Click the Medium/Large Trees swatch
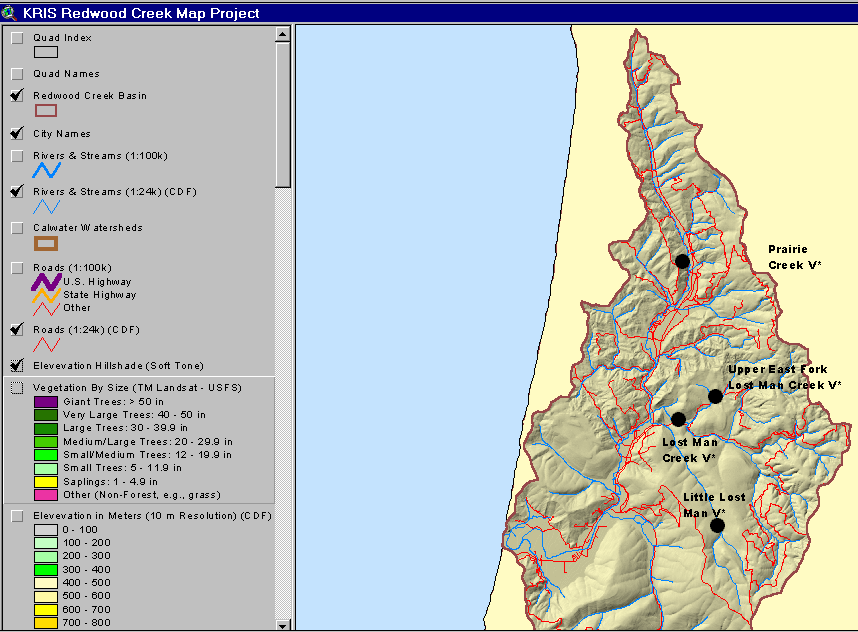This screenshot has height=632, width=858. click(x=46, y=442)
